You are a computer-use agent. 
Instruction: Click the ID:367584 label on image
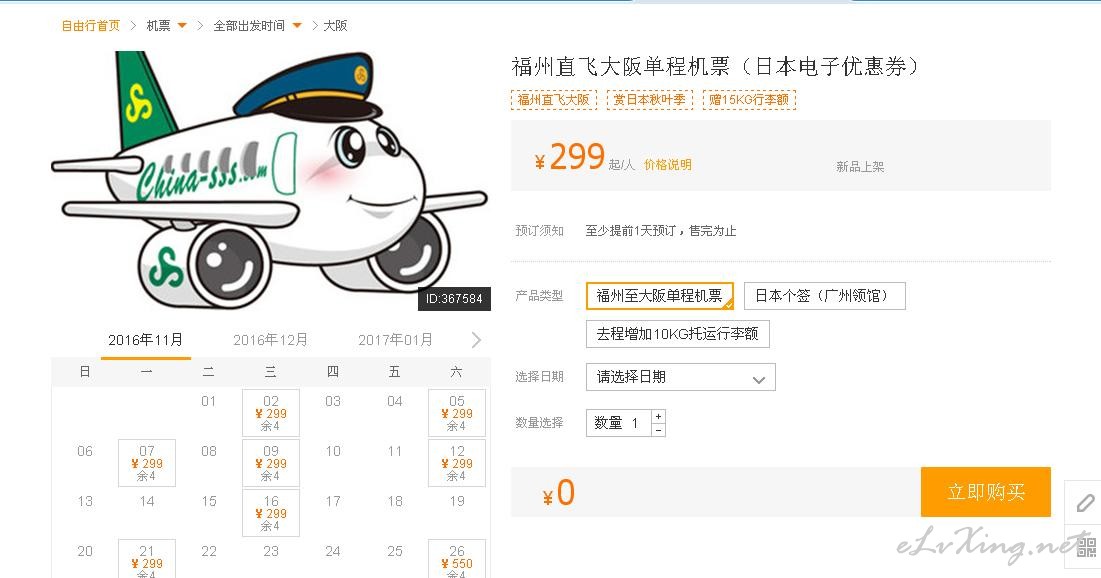[x=454, y=298]
